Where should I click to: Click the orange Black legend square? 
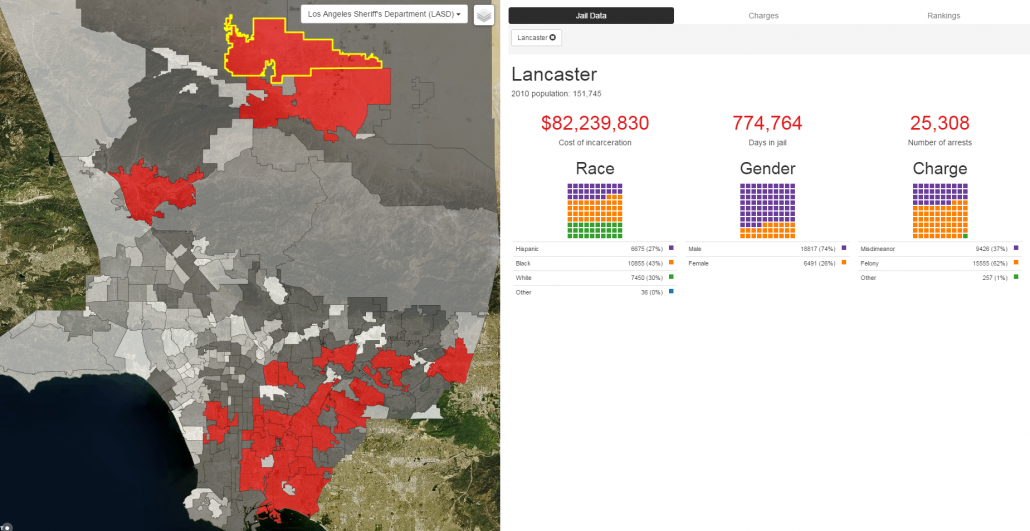(x=671, y=263)
